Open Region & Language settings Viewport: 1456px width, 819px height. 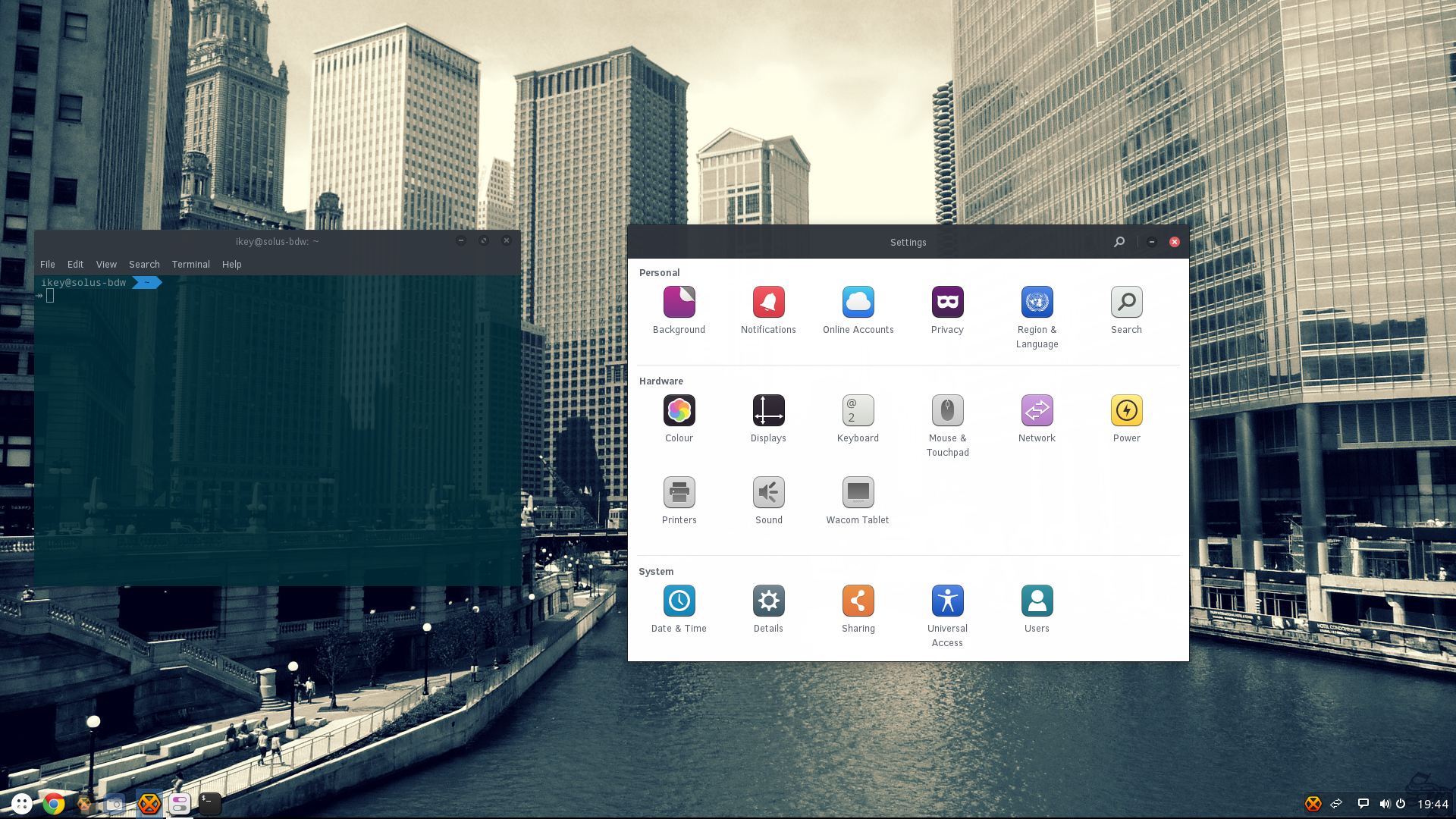pos(1037,318)
